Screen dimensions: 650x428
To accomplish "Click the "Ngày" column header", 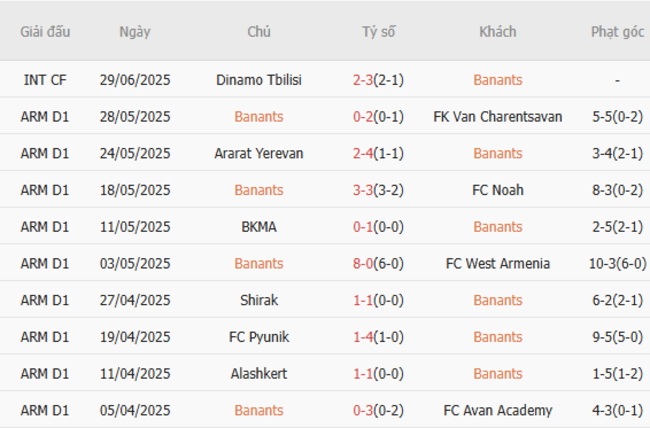I will coord(135,32).
